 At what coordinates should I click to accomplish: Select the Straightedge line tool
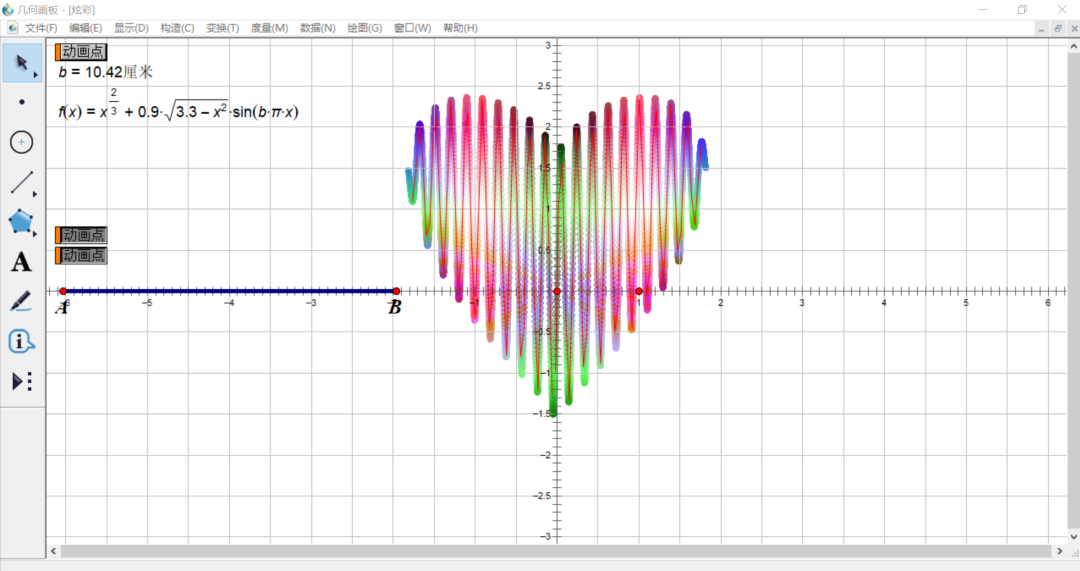21,182
